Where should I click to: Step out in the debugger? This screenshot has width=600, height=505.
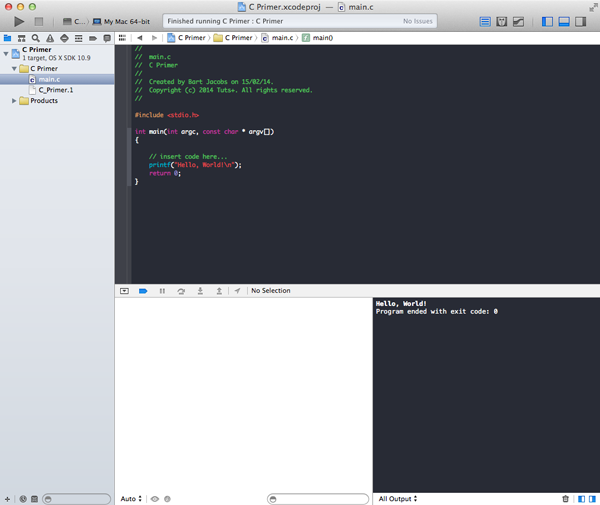[x=219, y=291]
